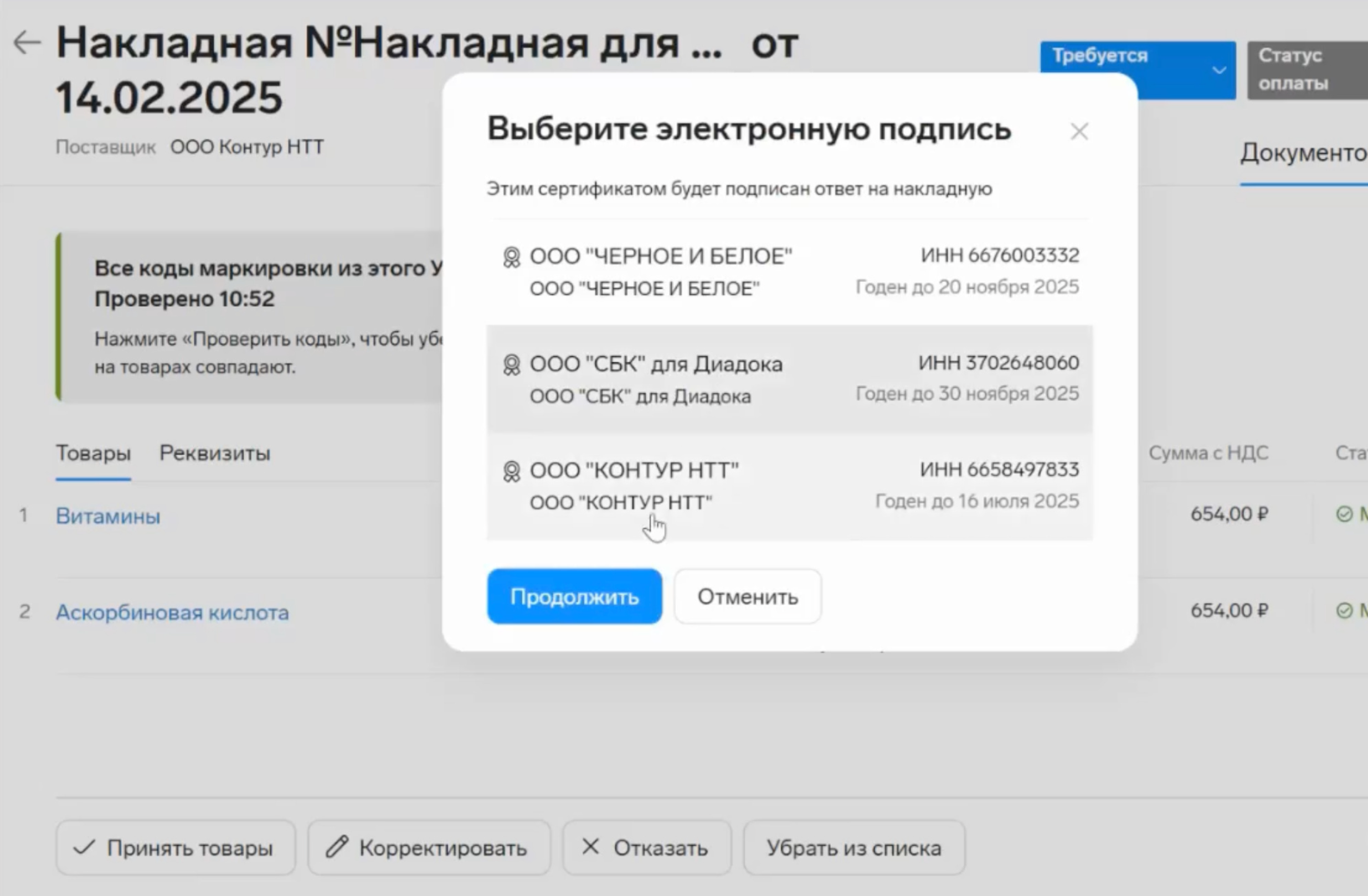The image size is (1368, 896).
Task: Open the Документооборот tab
Action: pyautogui.click(x=1304, y=153)
